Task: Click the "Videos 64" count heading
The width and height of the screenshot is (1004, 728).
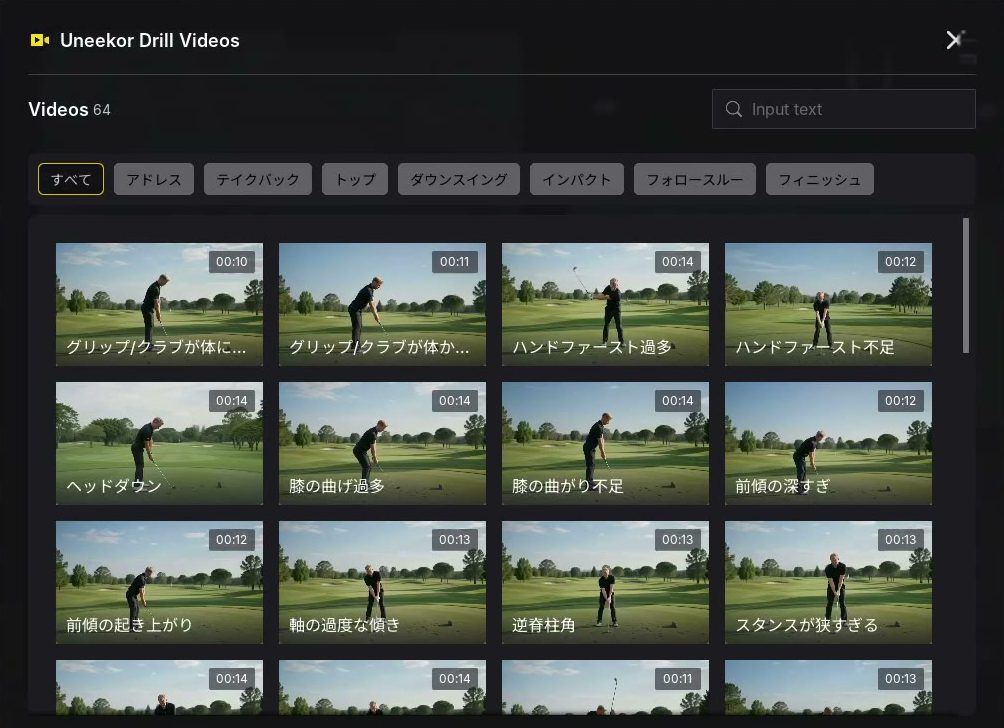Action: 69,109
